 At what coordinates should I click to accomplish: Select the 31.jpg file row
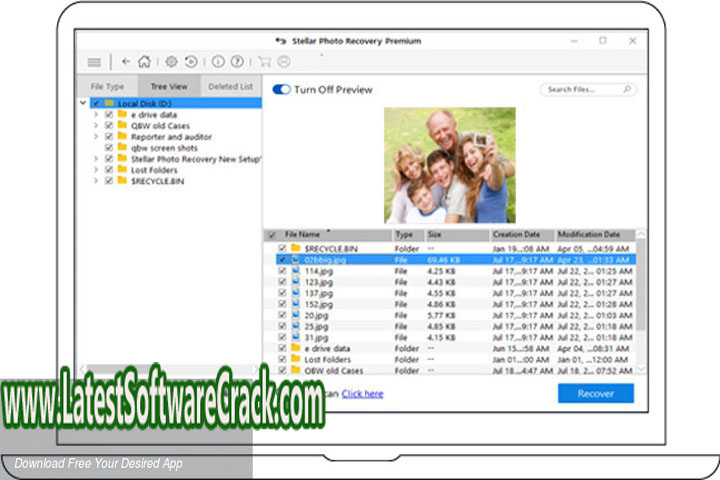pyautogui.click(x=456, y=337)
